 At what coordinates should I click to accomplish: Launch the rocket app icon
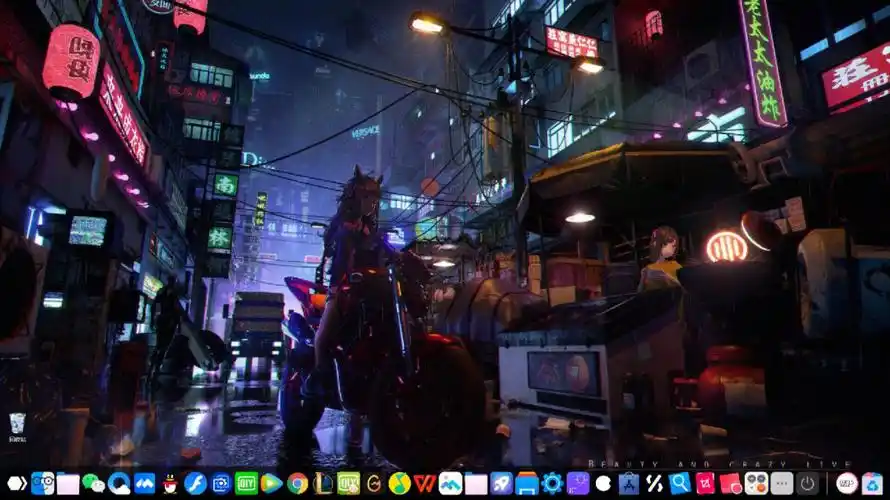click(x=501, y=483)
